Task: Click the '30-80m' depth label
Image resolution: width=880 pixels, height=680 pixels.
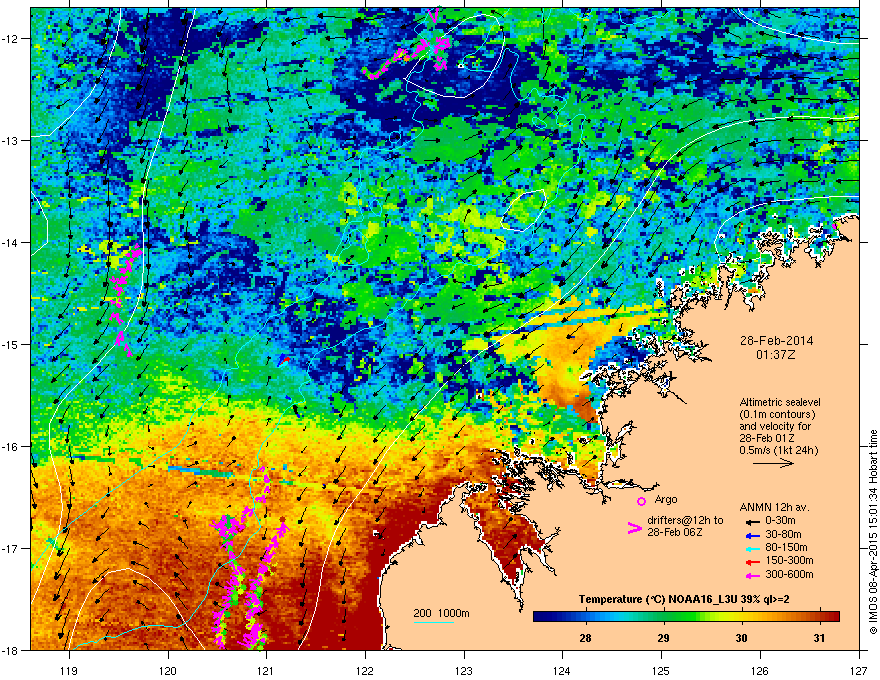Action: 783,535
